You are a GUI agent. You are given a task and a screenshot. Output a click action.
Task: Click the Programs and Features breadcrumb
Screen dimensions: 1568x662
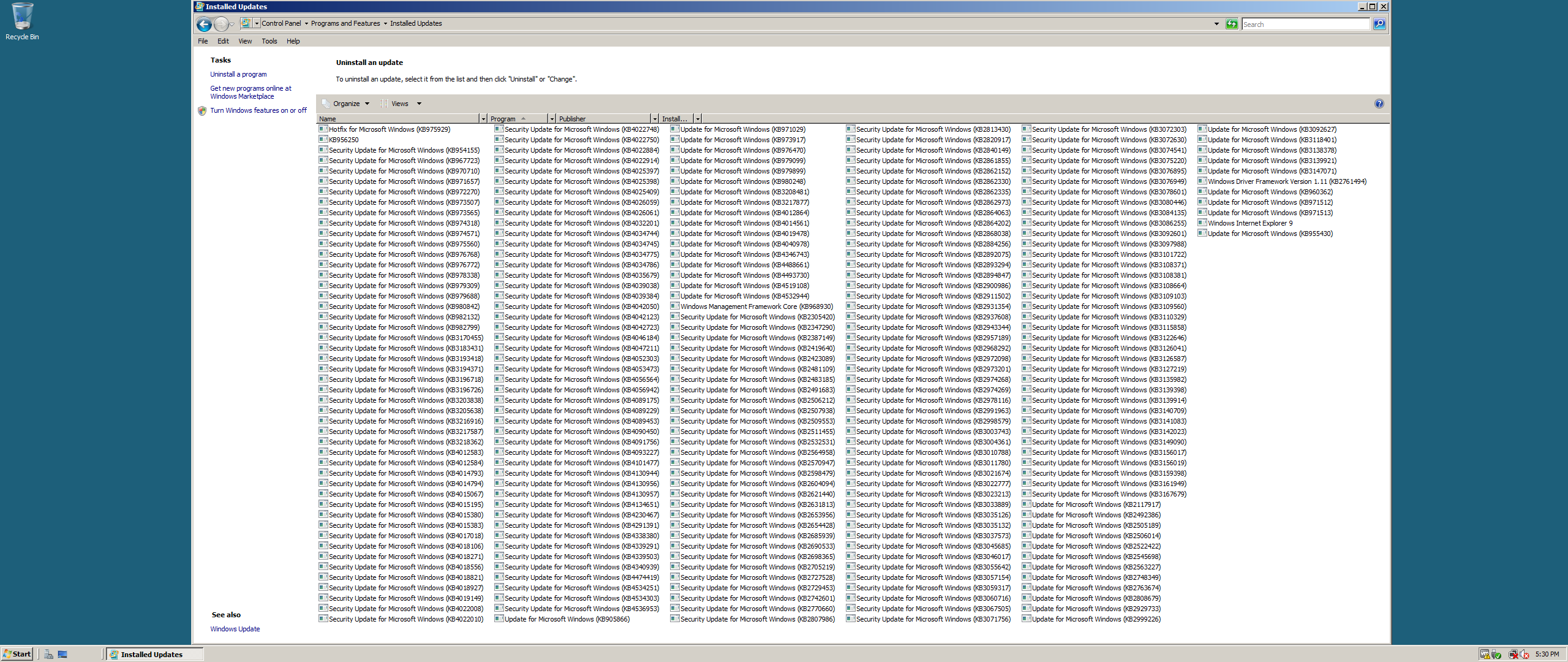click(x=345, y=24)
